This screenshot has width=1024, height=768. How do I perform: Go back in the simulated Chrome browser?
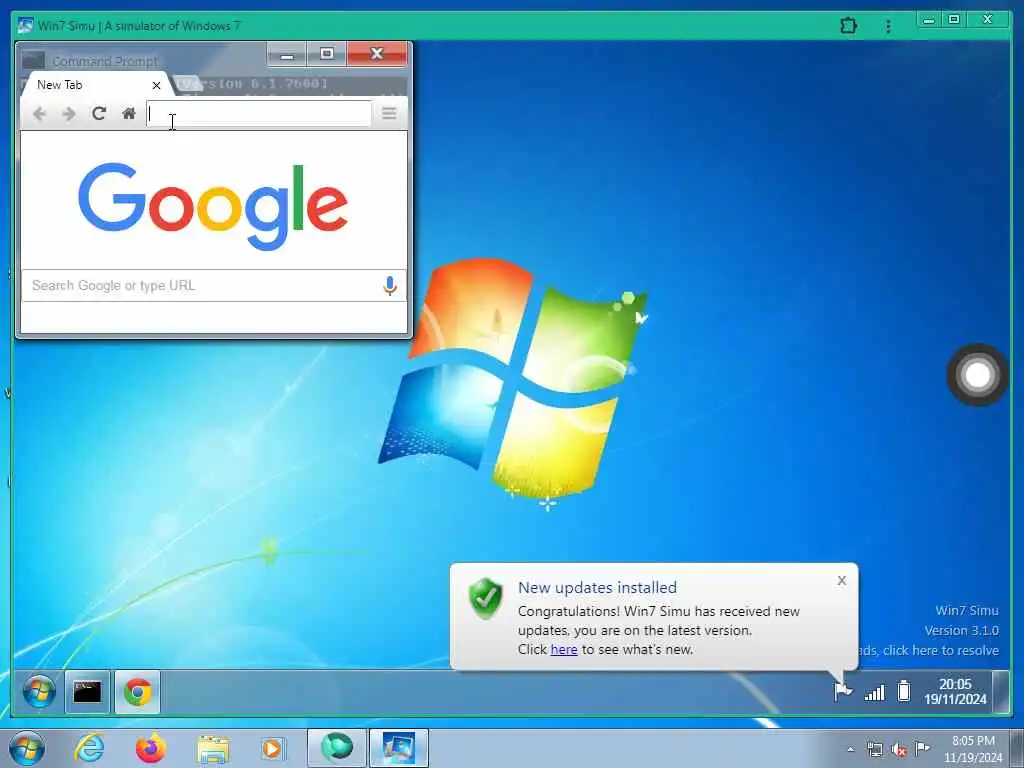(x=39, y=114)
